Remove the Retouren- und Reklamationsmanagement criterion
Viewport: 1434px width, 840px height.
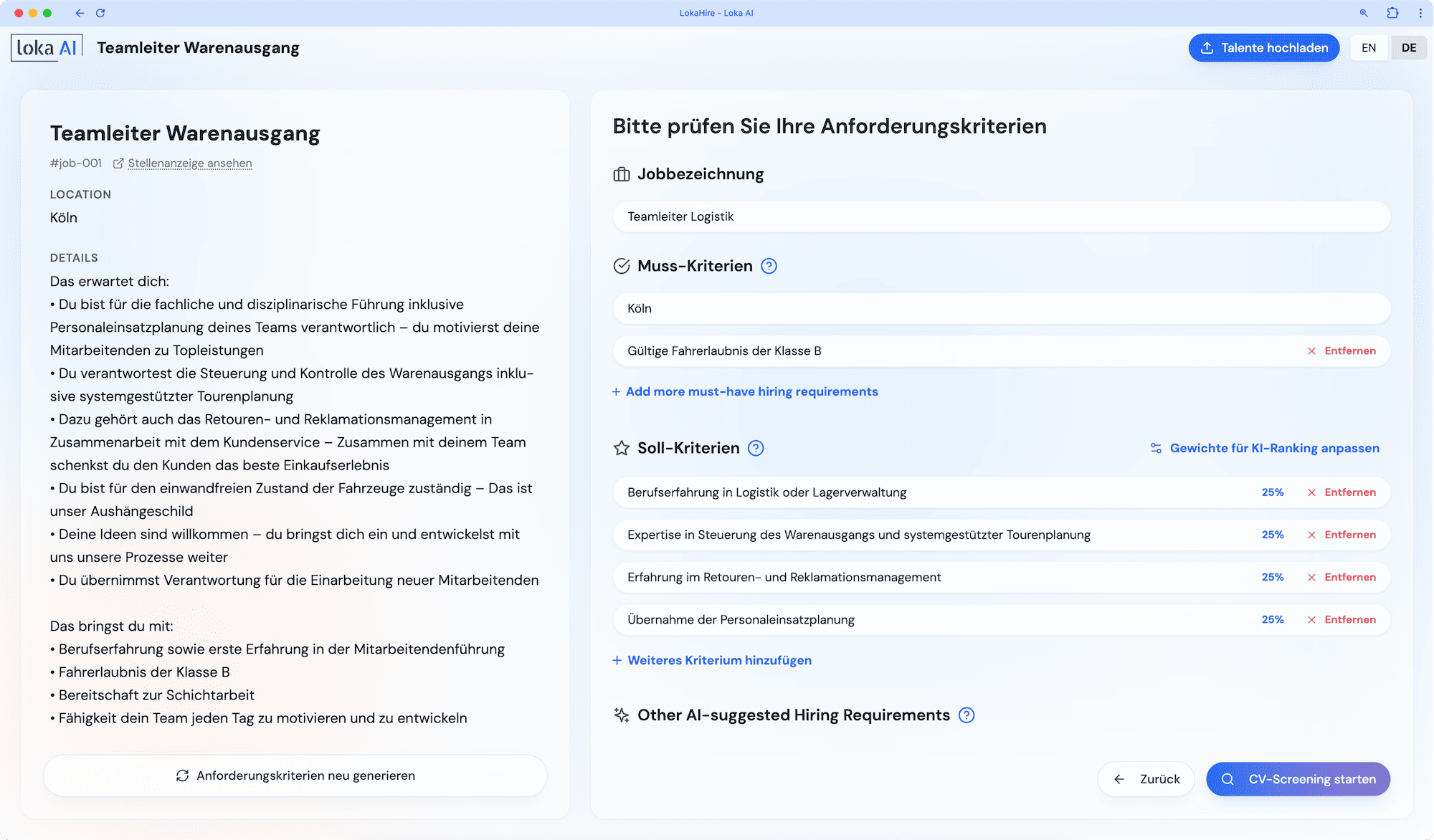pos(1349,577)
